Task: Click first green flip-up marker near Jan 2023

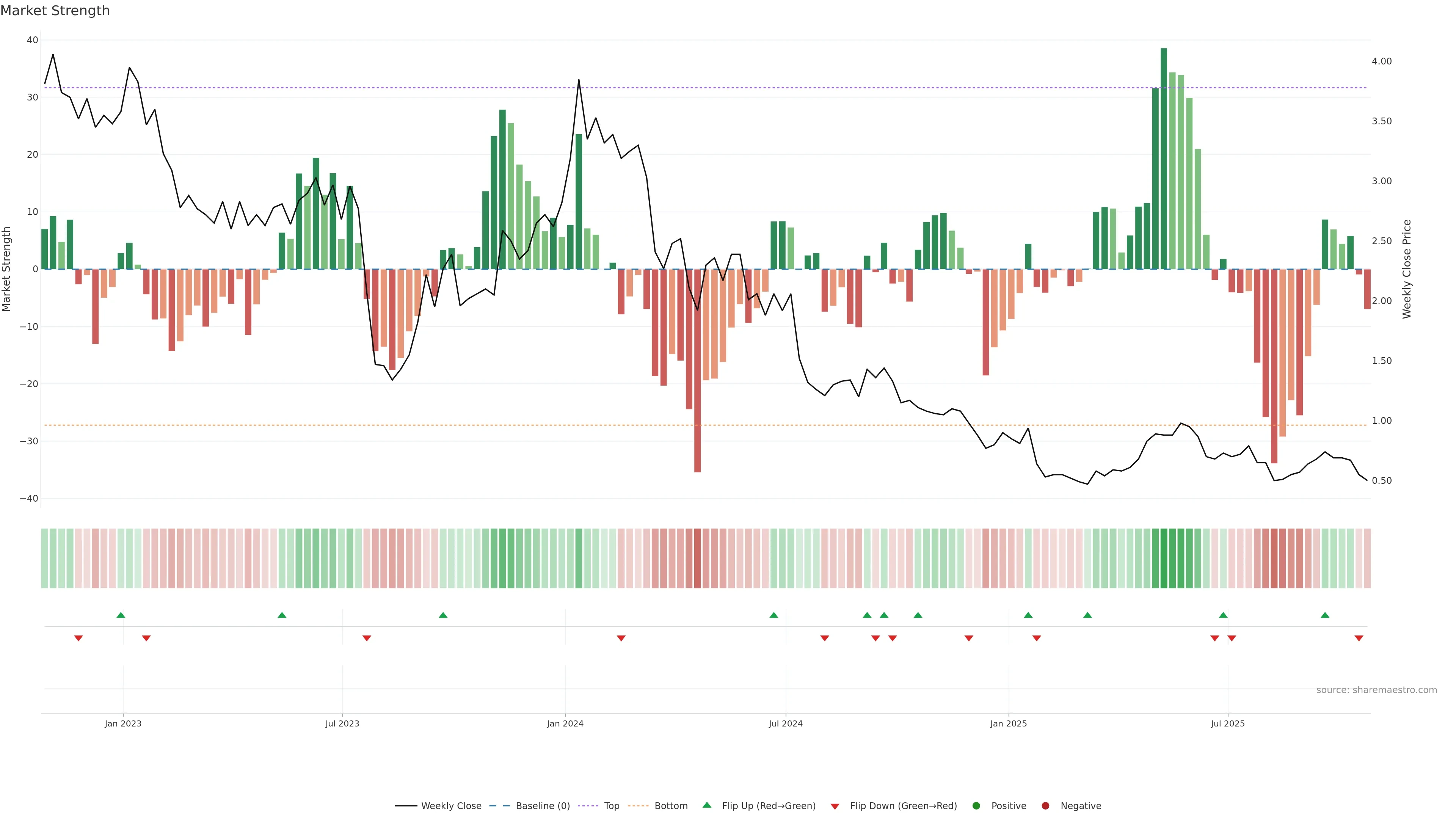Action: tap(121, 615)
